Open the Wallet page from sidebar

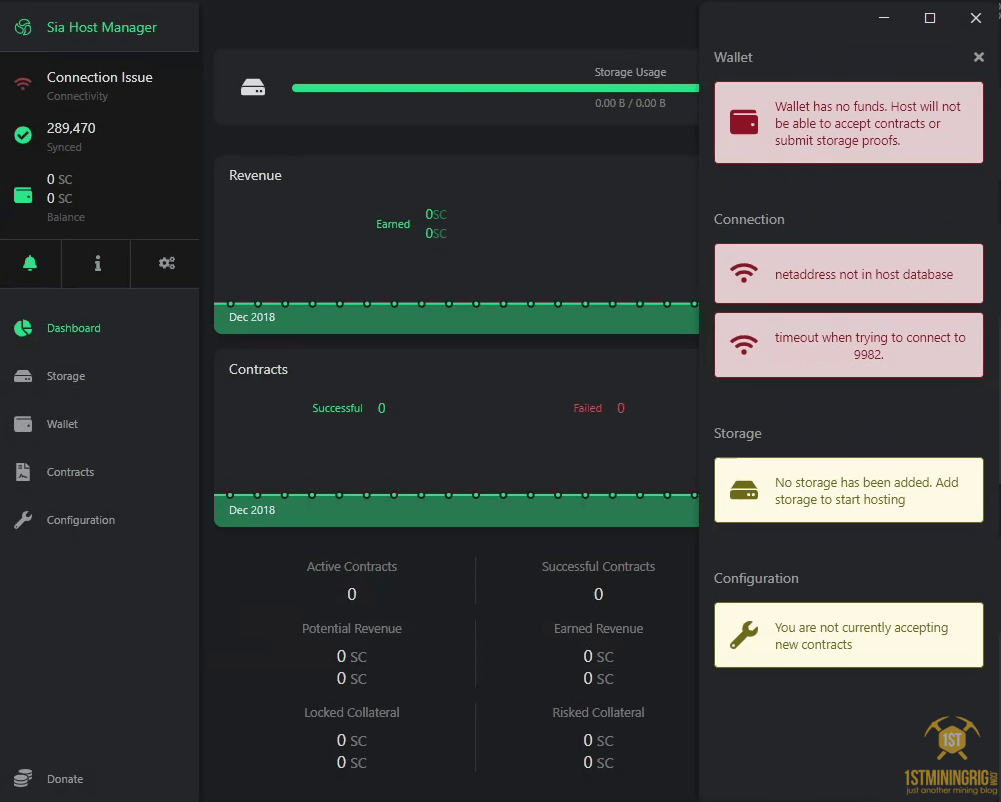62,424
